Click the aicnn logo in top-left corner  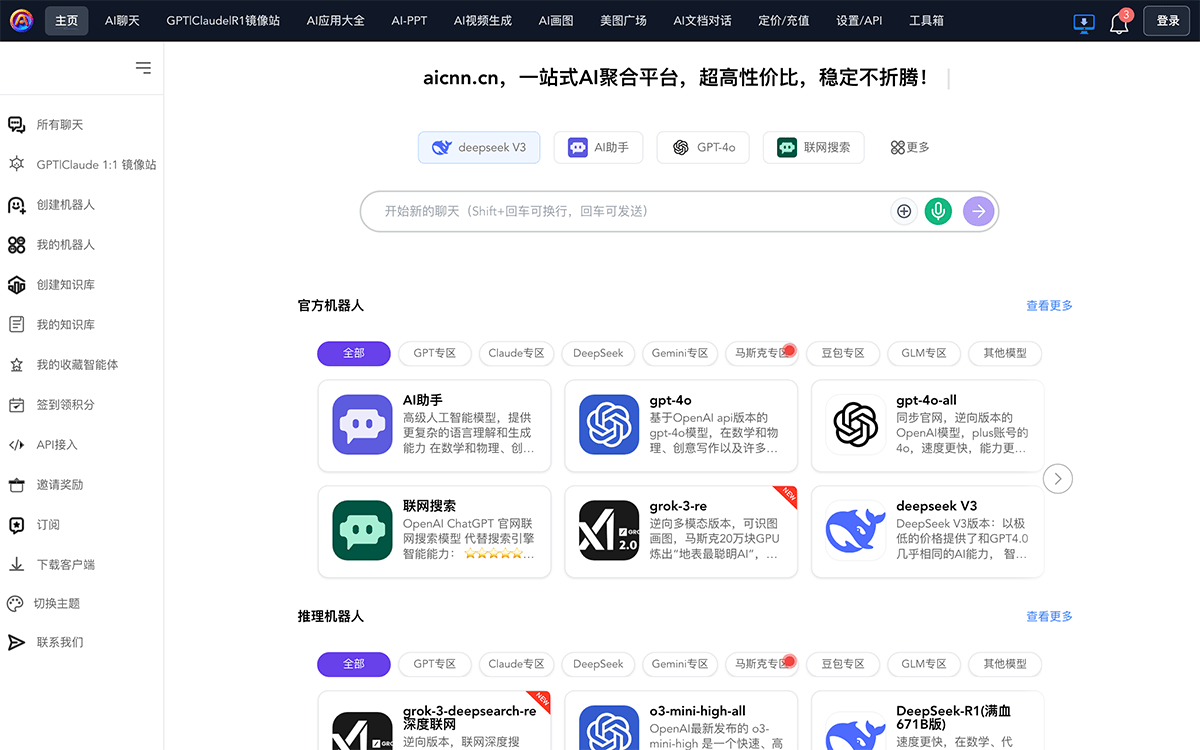click(x=21, y=20)
